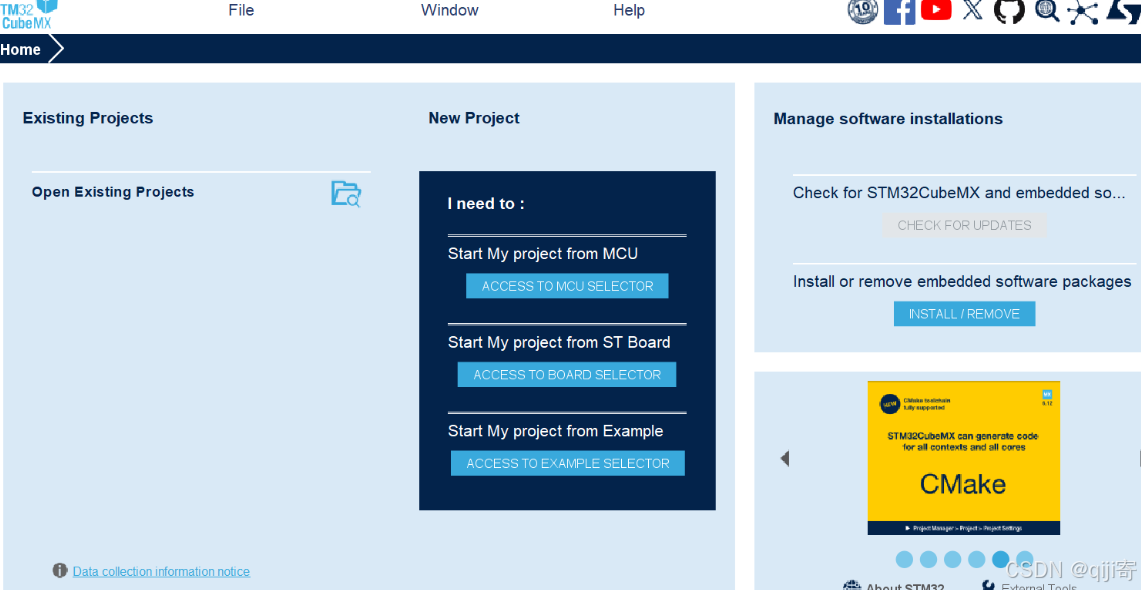The width and height of the screenshot is (1141, 590).
Task: Click the CMake promotional banner
Action: pyautogui.click(x=963, y=458)
